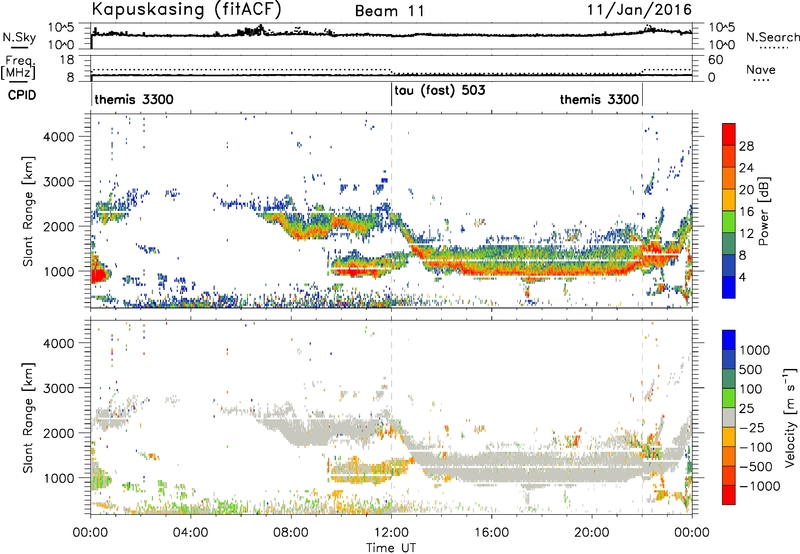Click '500' on the Velocity colorbar

point(749,370)
